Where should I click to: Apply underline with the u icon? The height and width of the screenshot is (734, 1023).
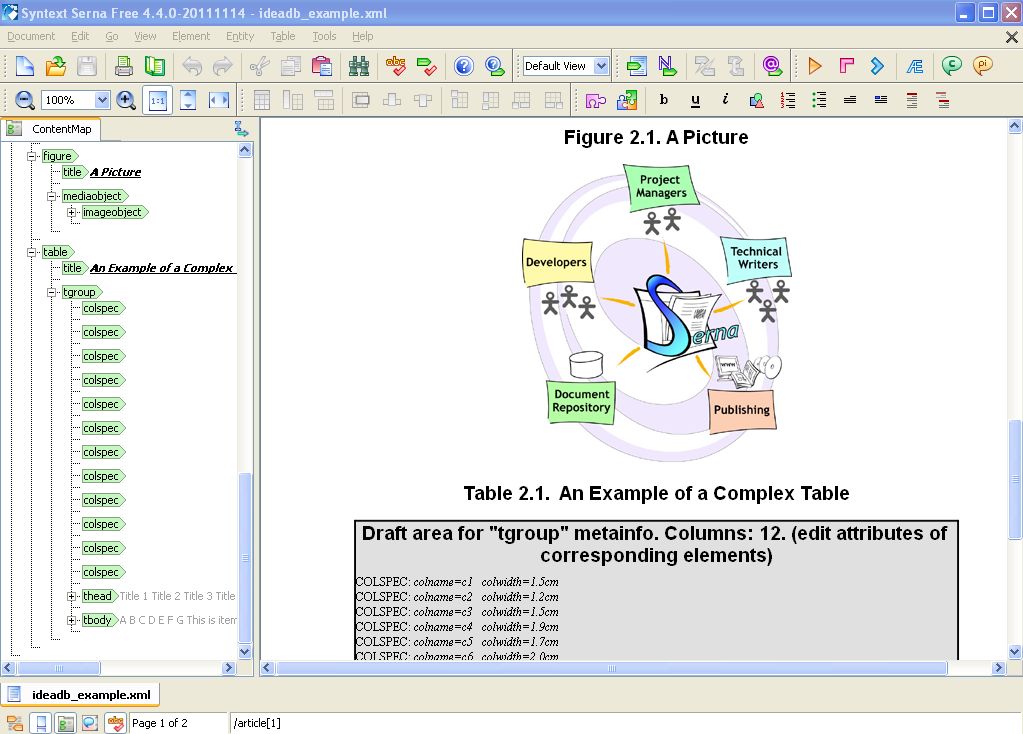[695, 100]
